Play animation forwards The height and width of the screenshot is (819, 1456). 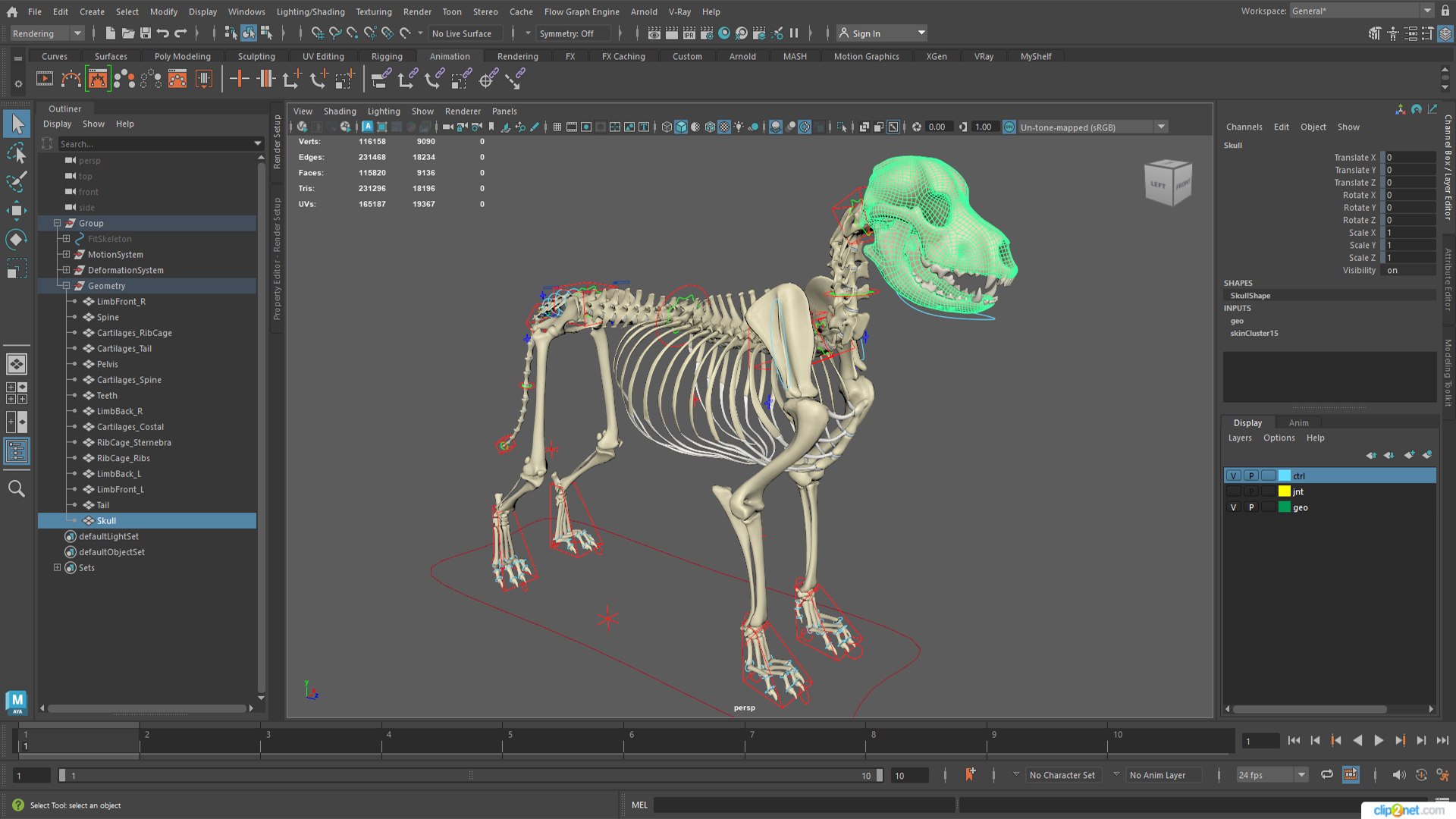pos(1379,741)
